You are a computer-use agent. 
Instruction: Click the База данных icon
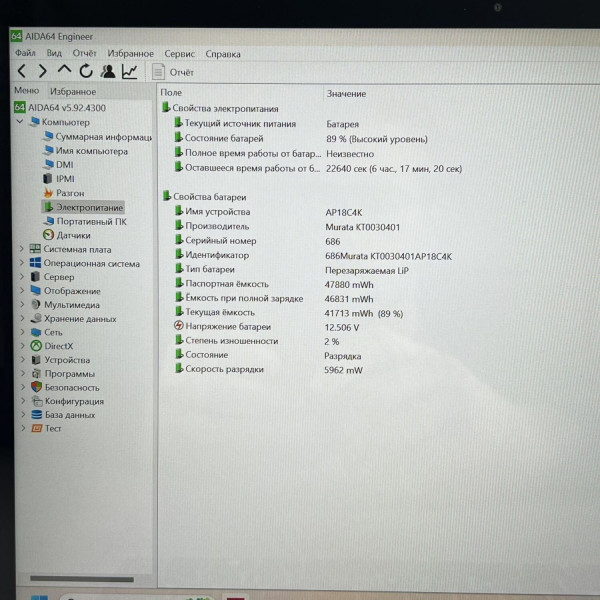click(37, 415)
